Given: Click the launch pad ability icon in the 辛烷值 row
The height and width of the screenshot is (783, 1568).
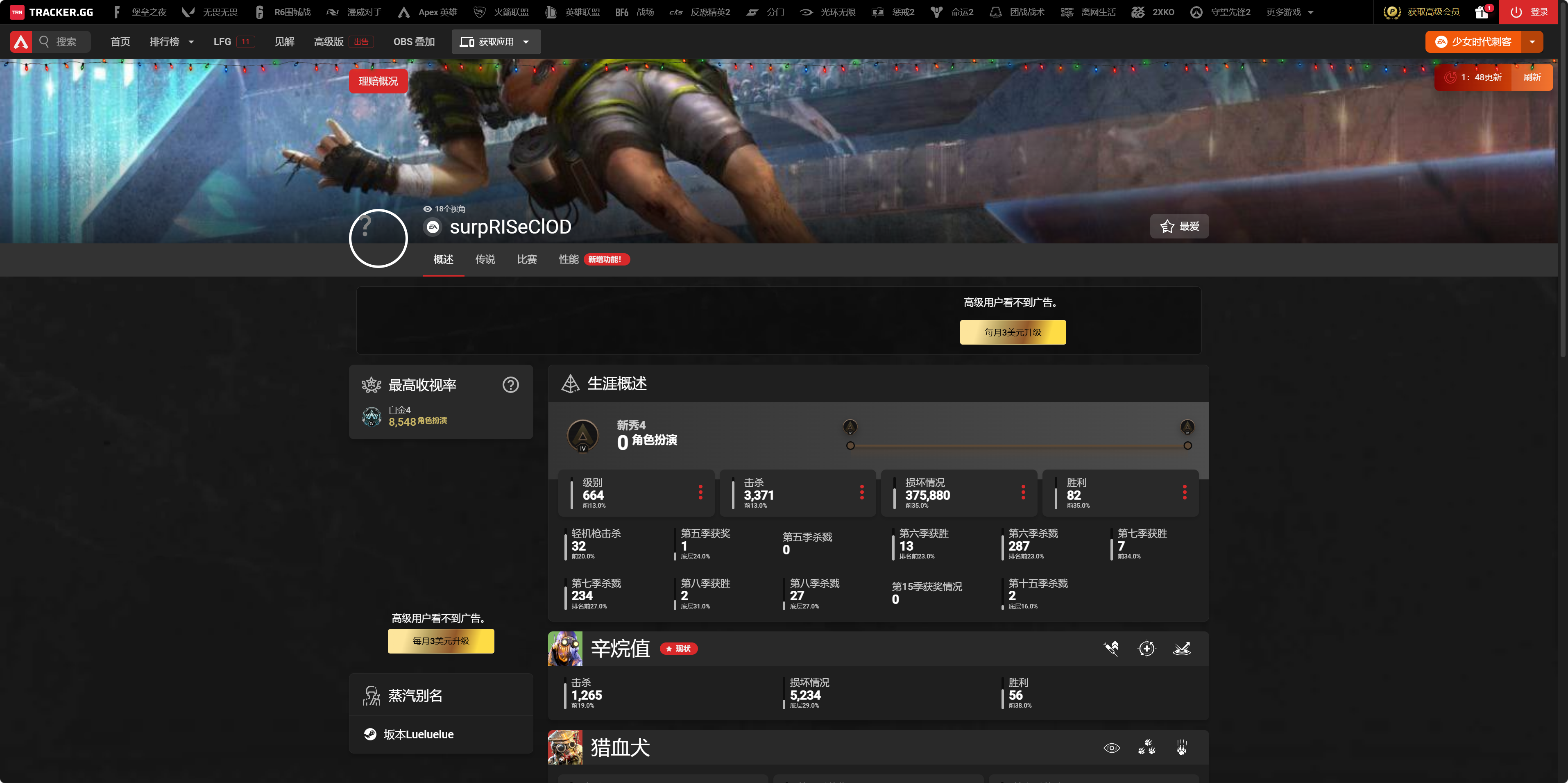Looking at the screenshot, I should tap(1181, 649).
